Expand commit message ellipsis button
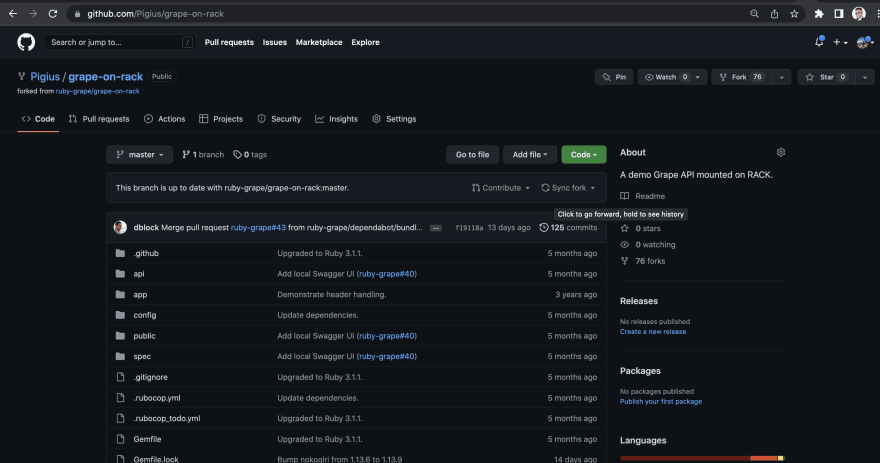 [x=436, y=228]
